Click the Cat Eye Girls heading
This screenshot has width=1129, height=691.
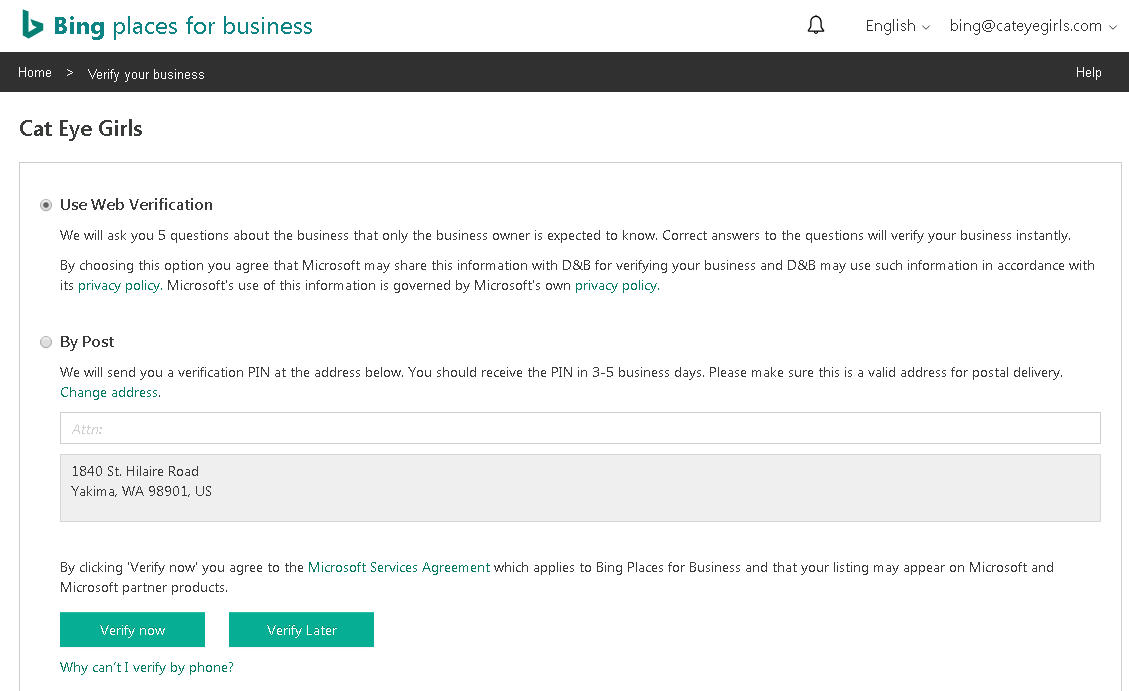[x=81, y=128]
